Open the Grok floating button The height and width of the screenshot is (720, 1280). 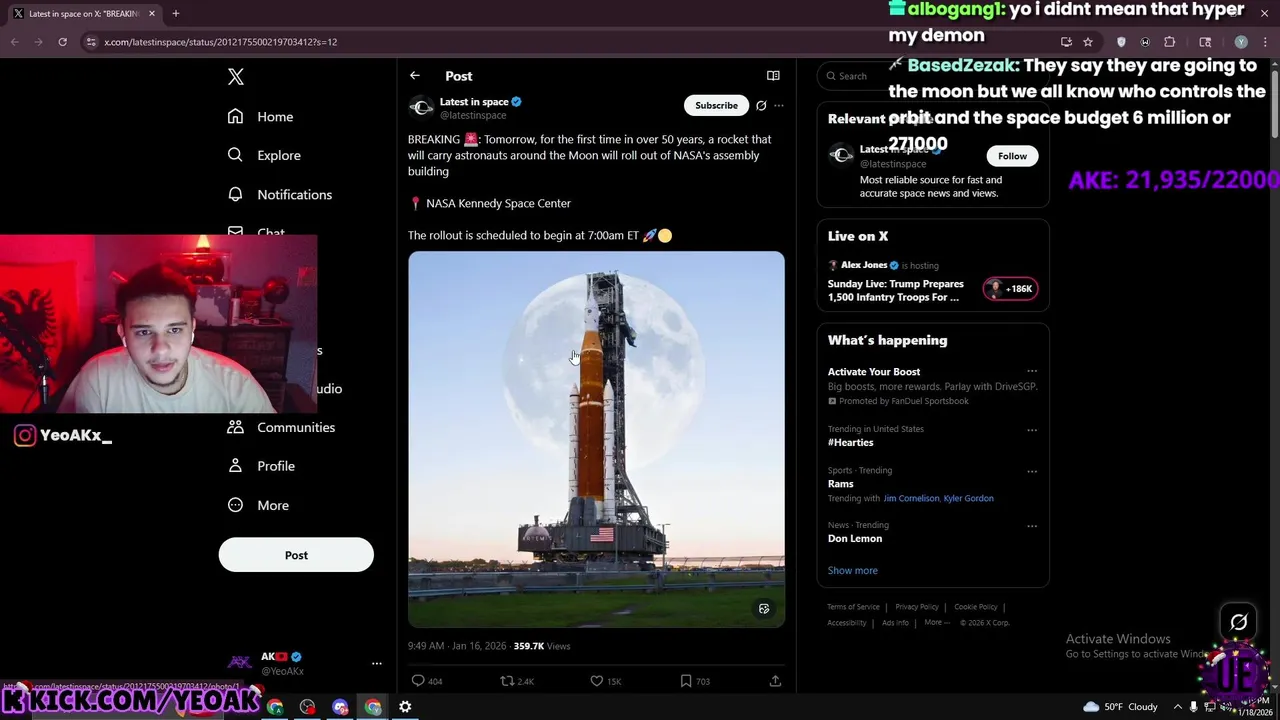[x=1238, y=622]
